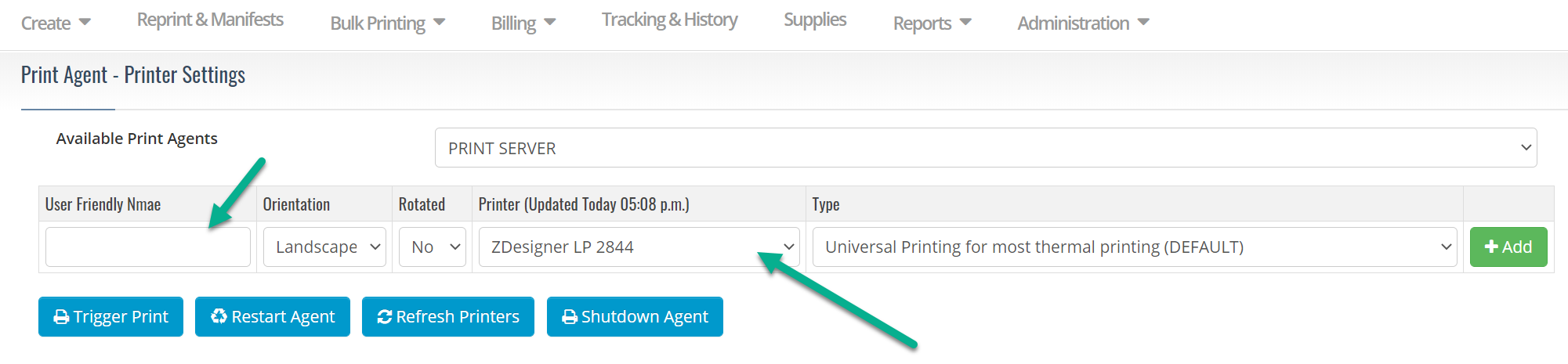This screenshot has width=1568, height=364.
Task: Click the recycle icon on Restart Agent
Action: [x=219, y=316]
